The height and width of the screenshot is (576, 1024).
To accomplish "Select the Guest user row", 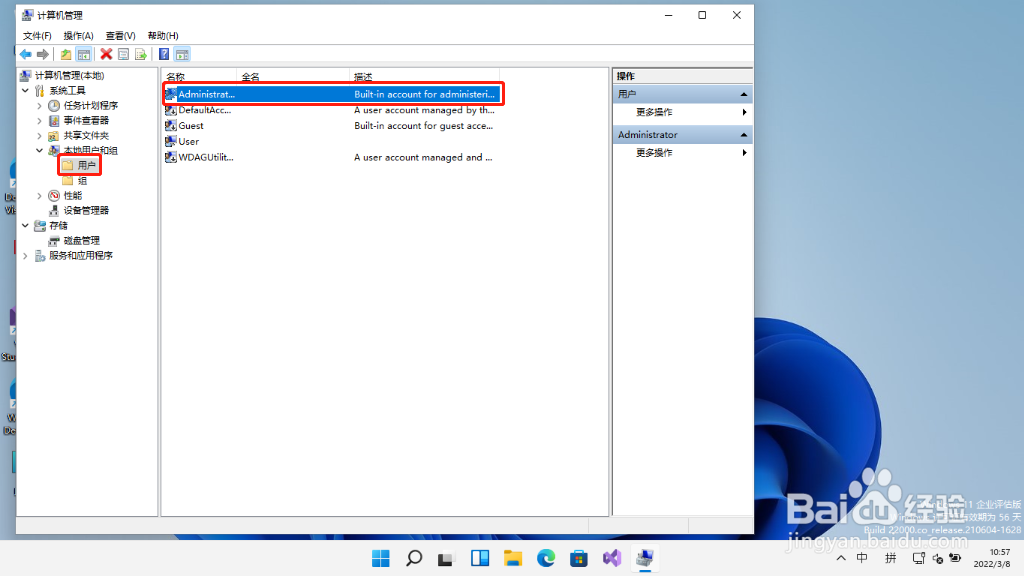I will point(332,125).
